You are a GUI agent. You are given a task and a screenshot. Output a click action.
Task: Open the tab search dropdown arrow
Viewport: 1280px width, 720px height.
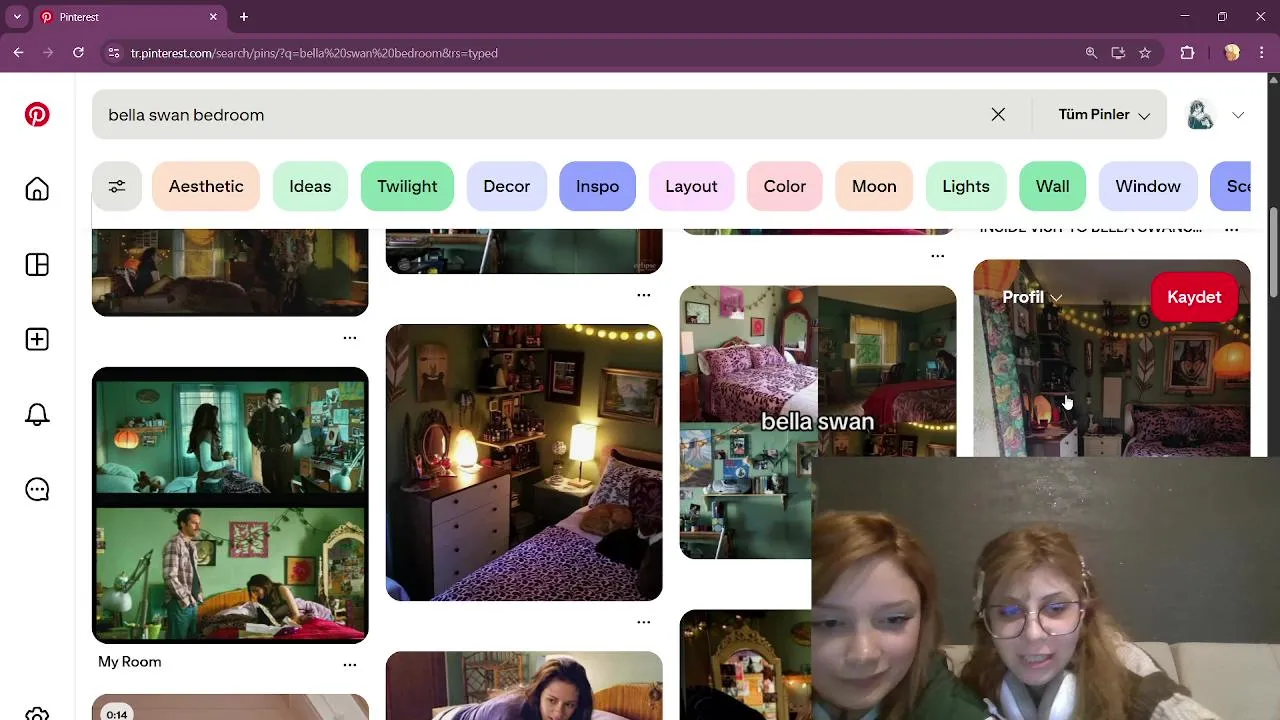[17, 17]
